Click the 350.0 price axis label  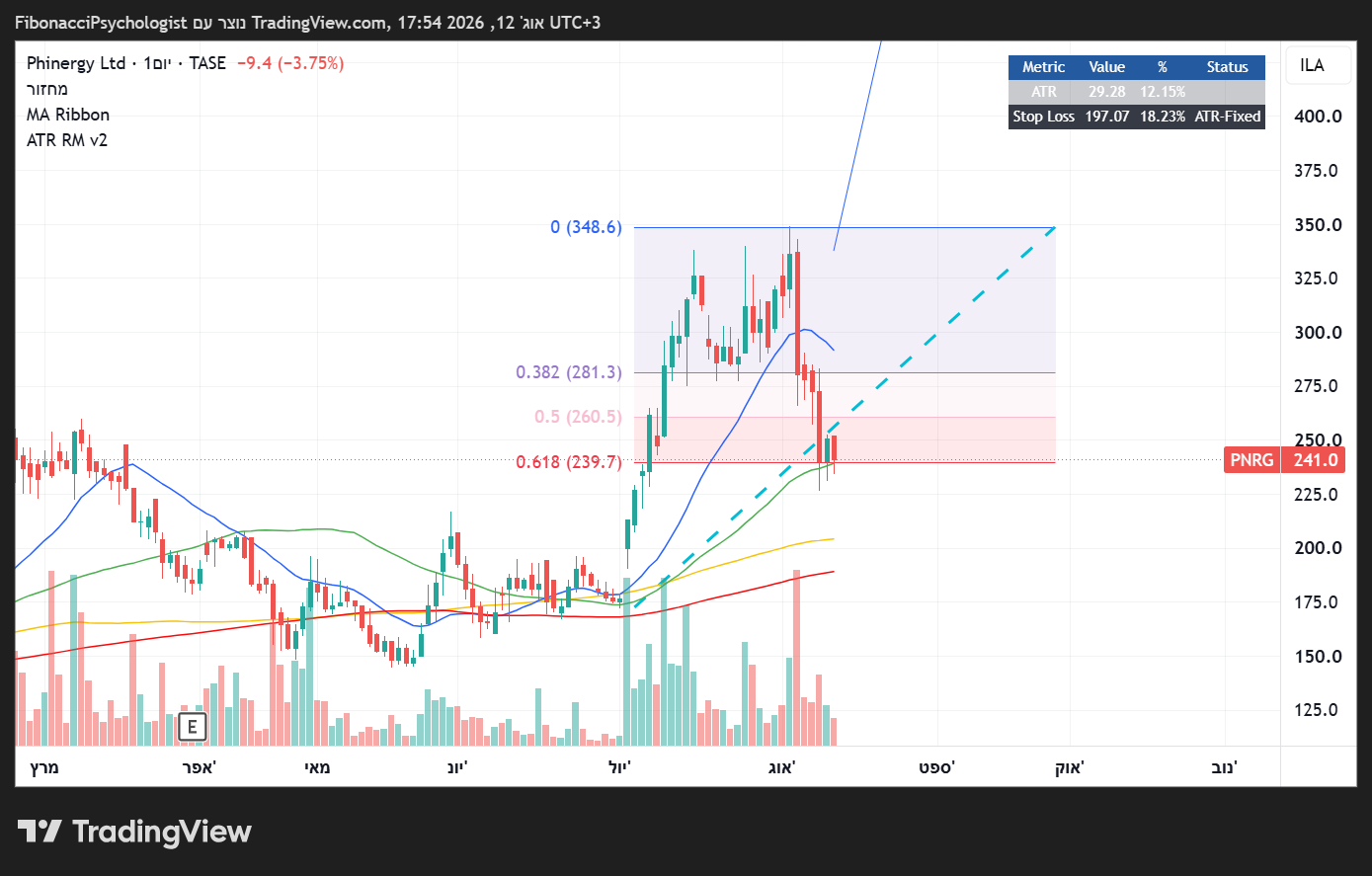pos(1318,225)
